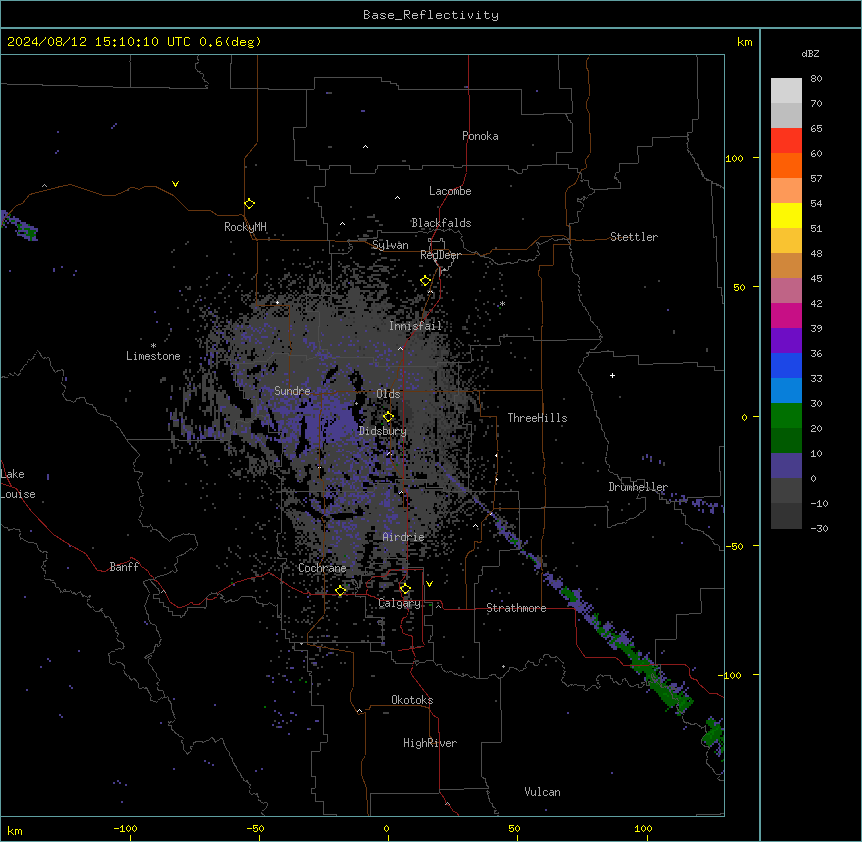Click the -50 tick label on horizontal axis
The image size is (862, 842).
(256, 828)
